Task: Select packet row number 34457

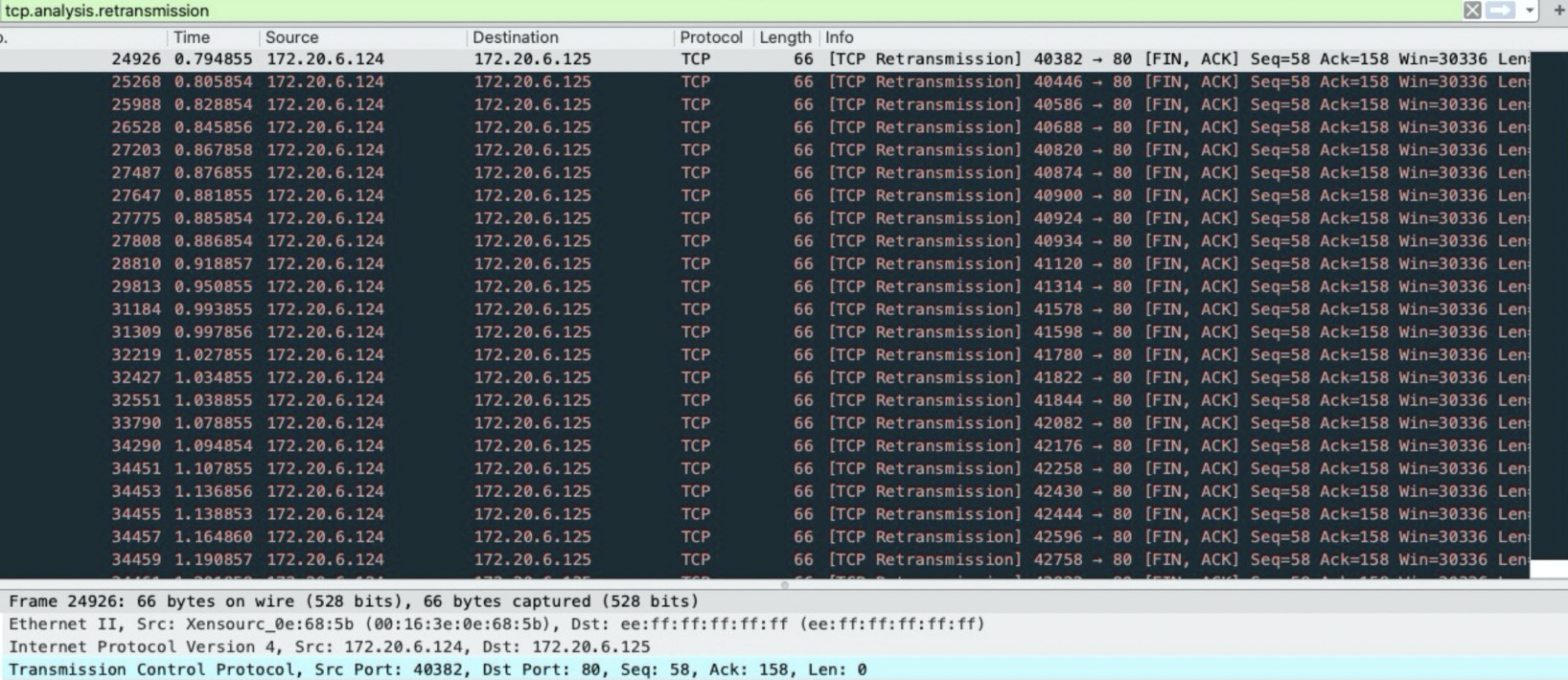Action: tap(765, 537)
